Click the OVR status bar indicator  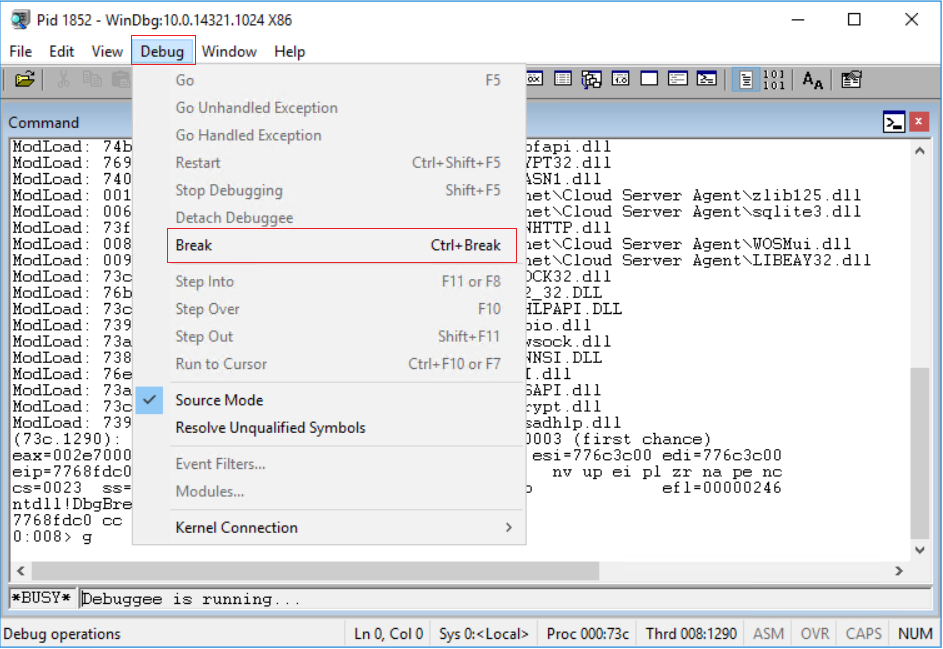pyautogui.click(x=815, y=634)
